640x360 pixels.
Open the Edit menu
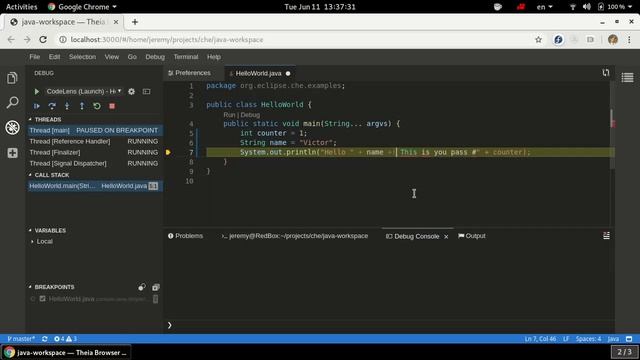click(54, 57)
